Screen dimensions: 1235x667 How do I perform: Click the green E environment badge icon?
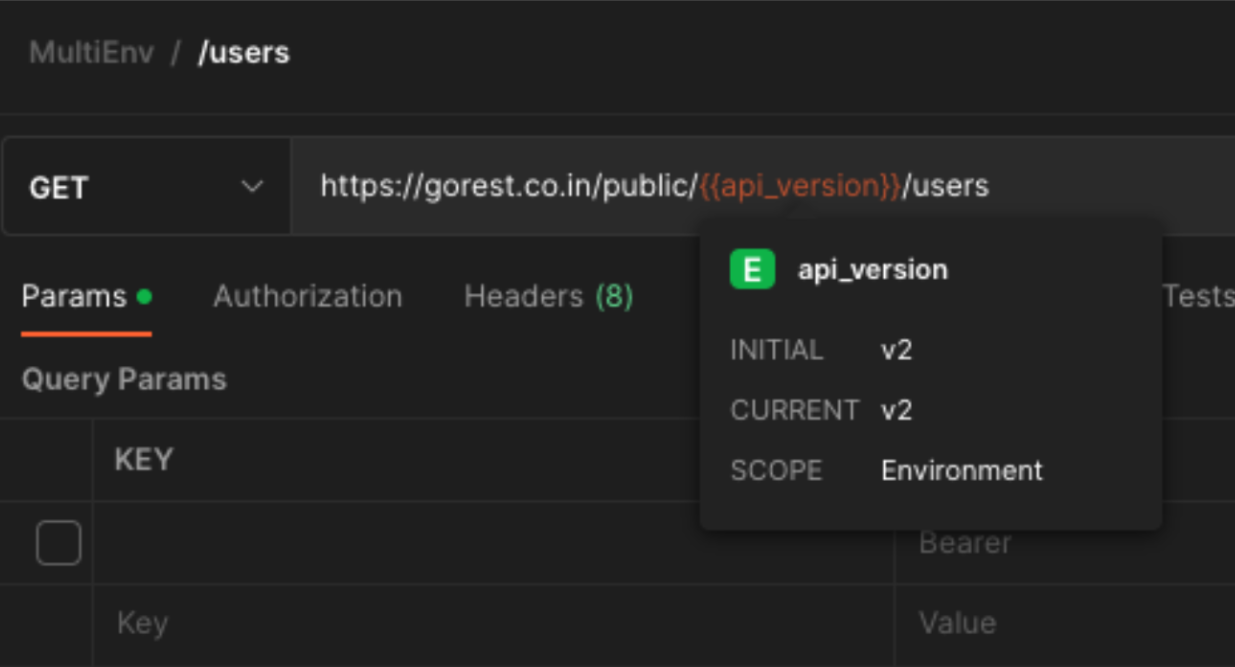click(752, 270)
